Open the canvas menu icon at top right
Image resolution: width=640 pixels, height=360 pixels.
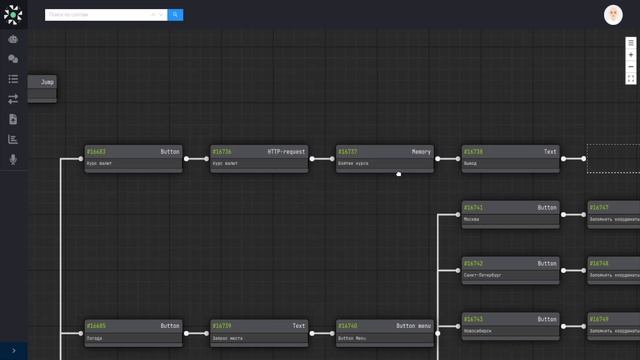[631, 43]
